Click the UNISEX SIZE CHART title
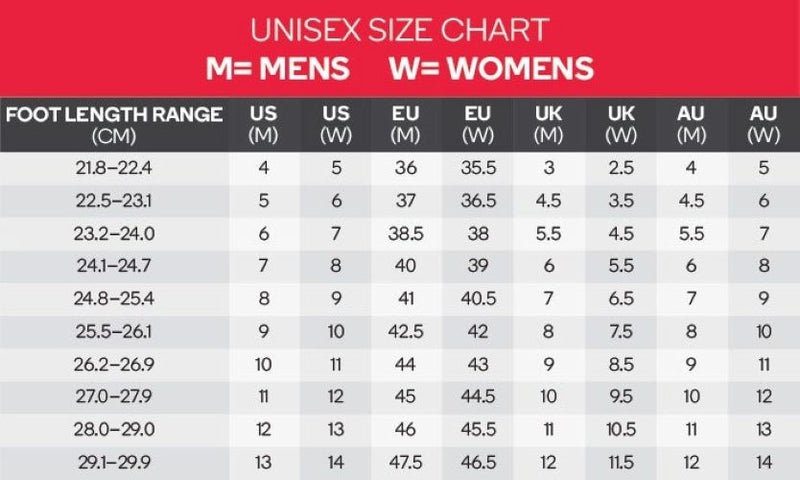 [x=399, y=28]
